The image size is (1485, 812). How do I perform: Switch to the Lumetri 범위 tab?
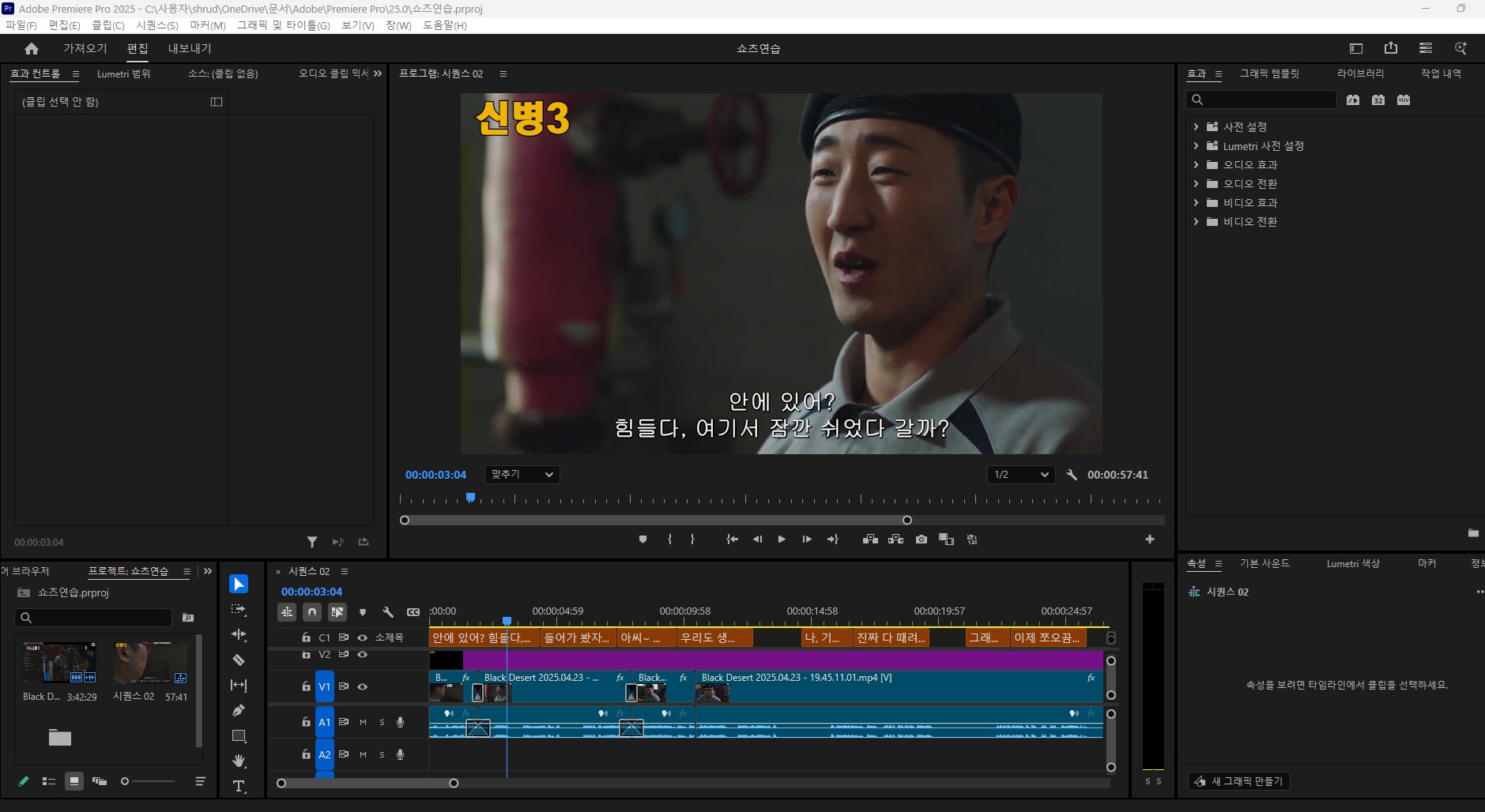tap(123, 73)
